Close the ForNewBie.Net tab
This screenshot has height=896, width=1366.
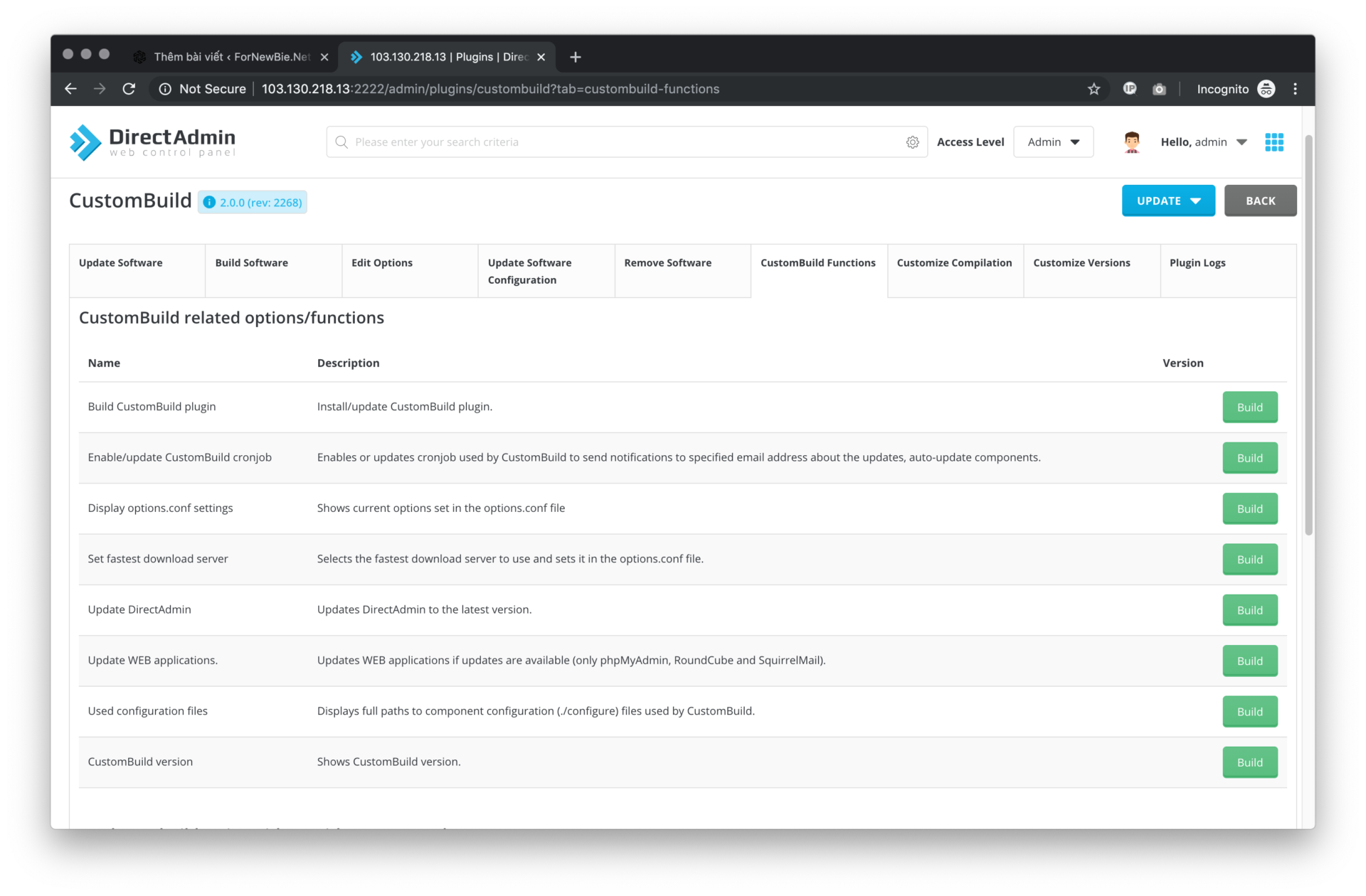(x=324, y=57)
